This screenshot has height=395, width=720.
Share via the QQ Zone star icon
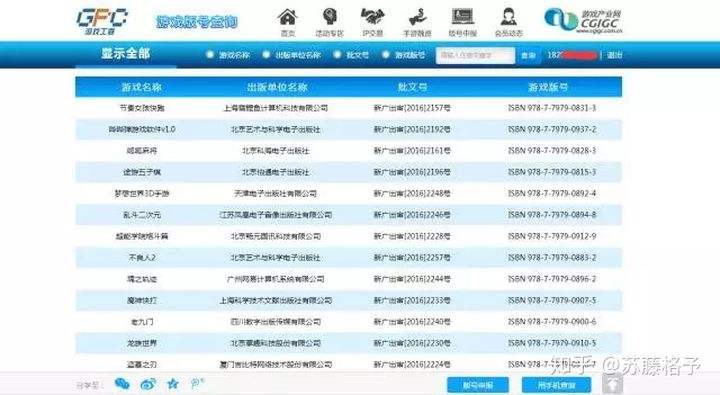173,384
